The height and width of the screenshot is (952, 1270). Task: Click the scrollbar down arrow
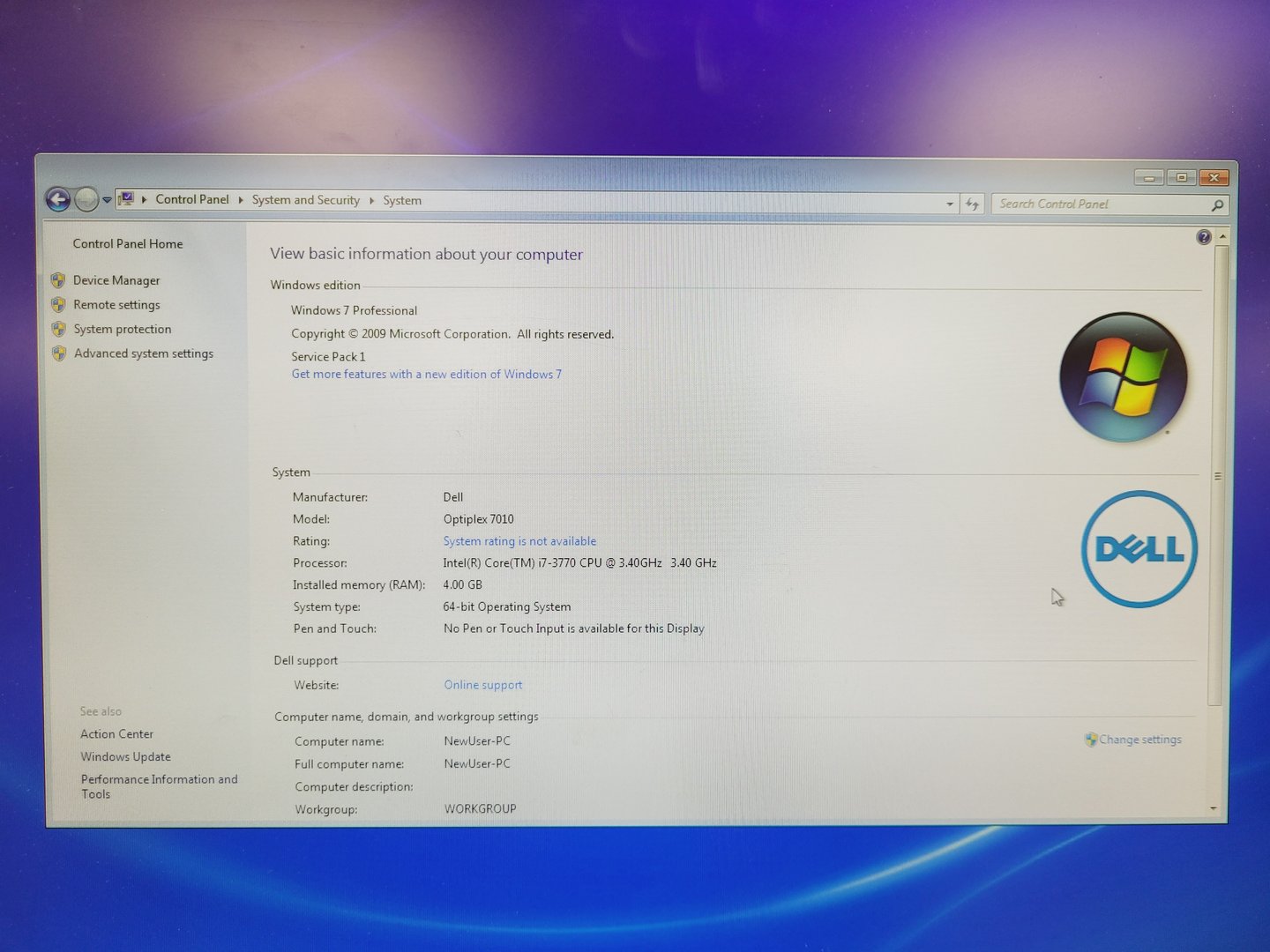1214,808
